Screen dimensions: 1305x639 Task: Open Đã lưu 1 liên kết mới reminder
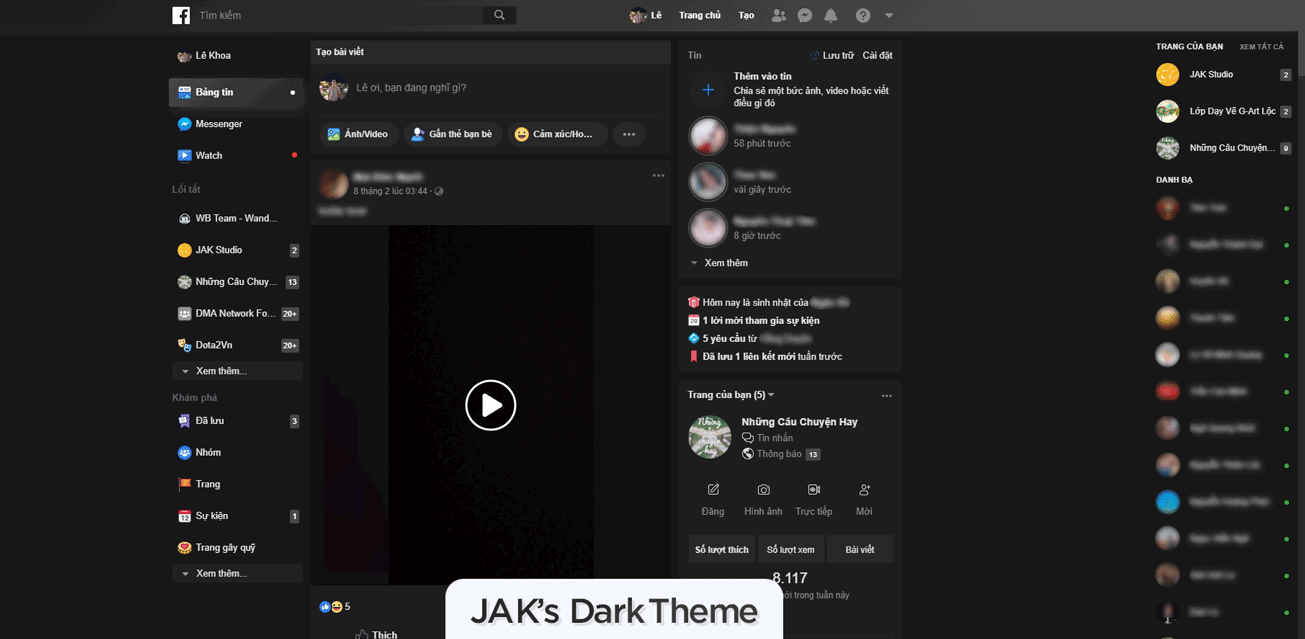772,356
